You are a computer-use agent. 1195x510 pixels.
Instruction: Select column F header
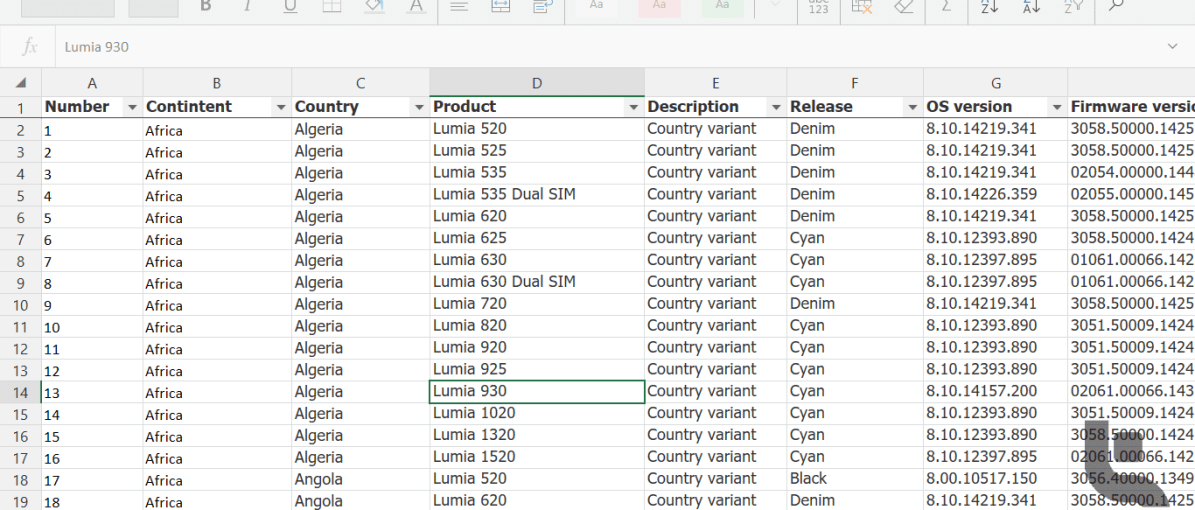(x=855, y=82)
